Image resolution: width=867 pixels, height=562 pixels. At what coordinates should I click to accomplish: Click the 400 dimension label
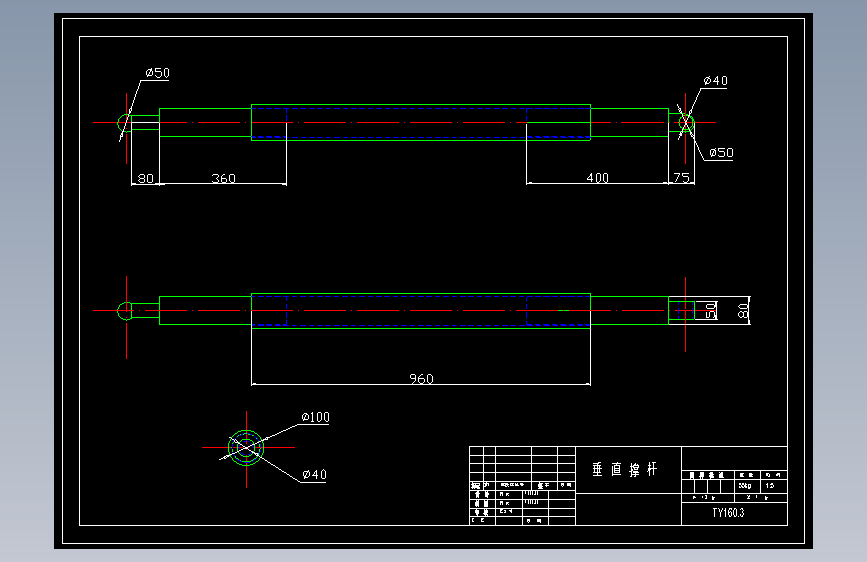598,178
